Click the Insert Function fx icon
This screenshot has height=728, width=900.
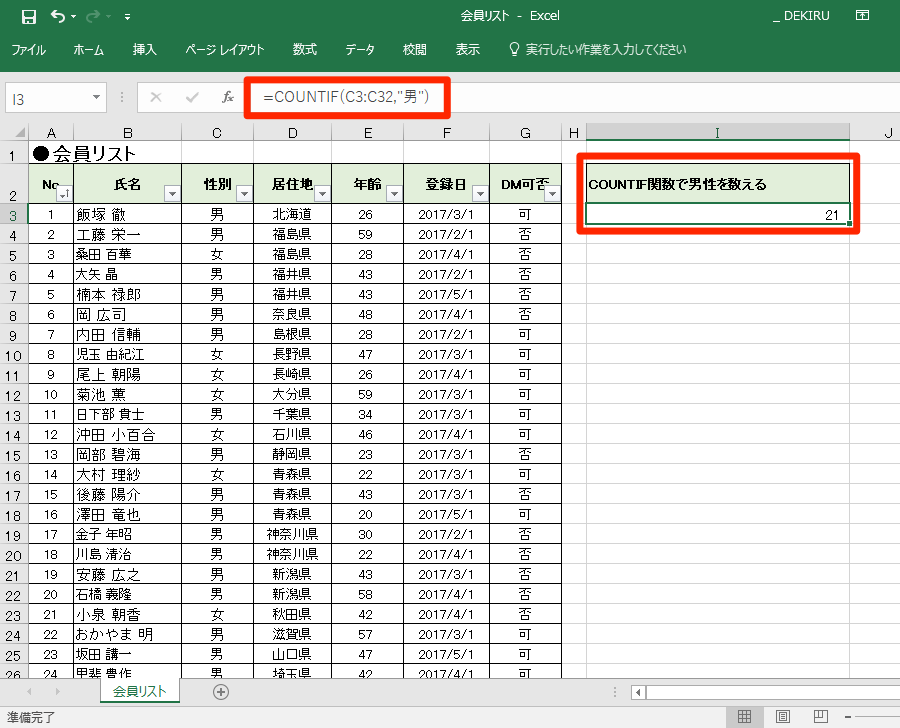coord(228,98)
